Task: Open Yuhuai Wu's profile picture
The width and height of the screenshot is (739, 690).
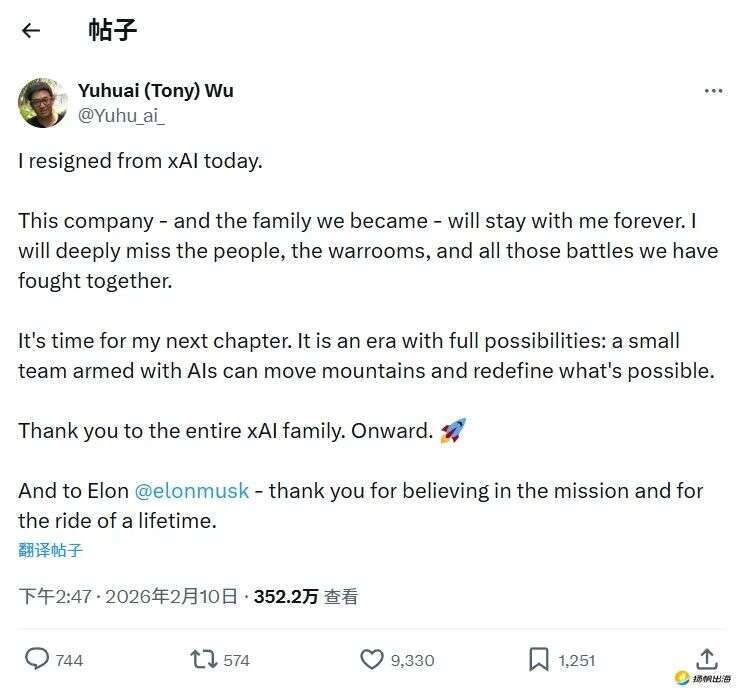Action: (x=43, y=103)
